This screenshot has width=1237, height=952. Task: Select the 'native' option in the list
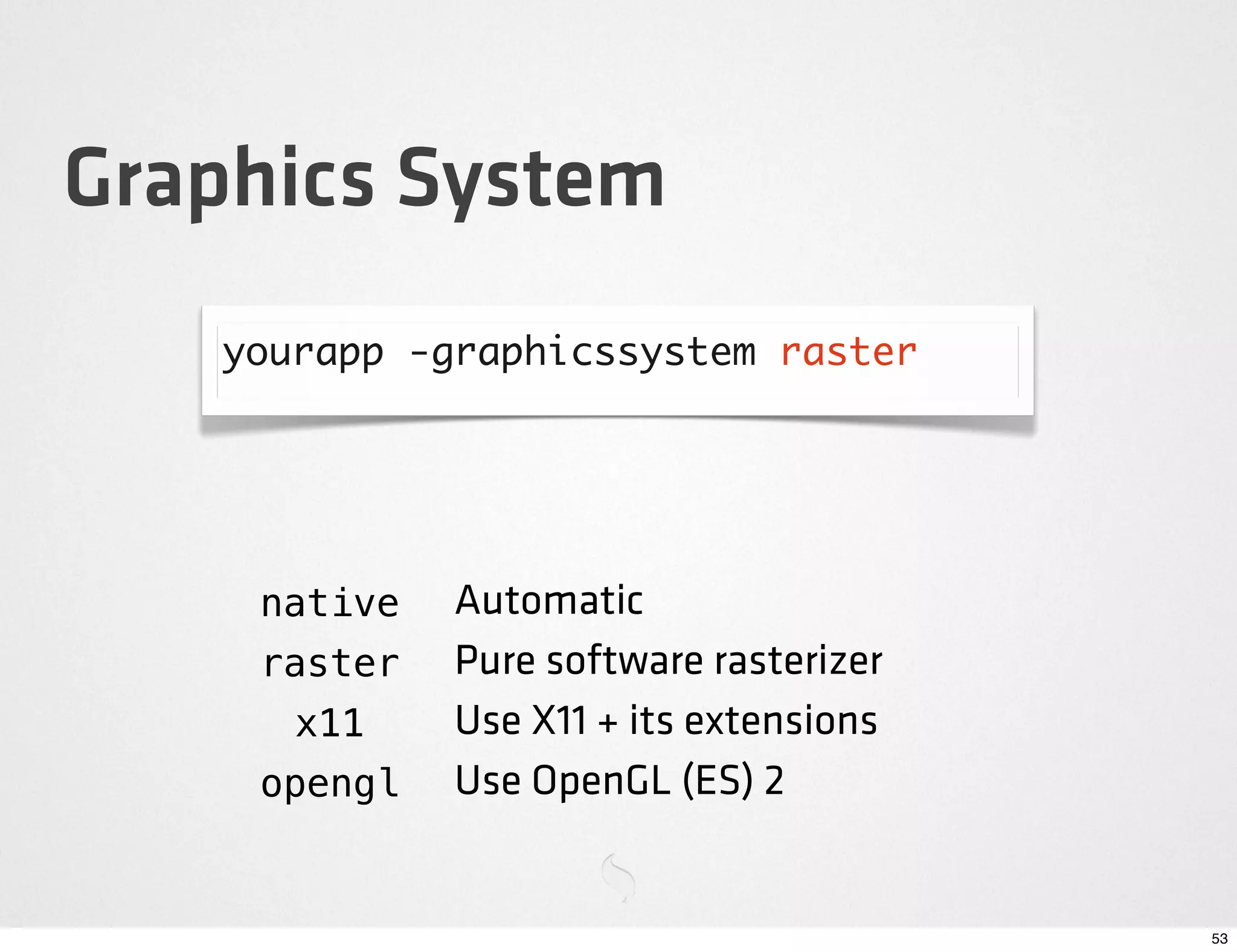(x=330, y=602)
